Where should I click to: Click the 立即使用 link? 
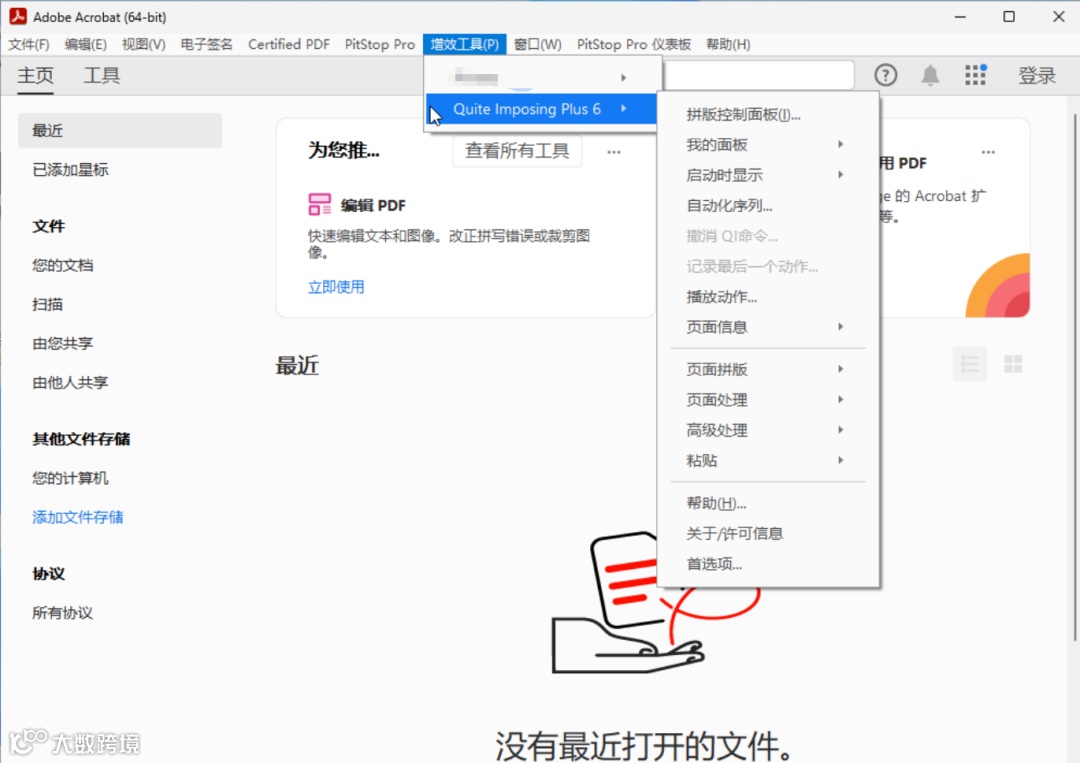(336, 287)
